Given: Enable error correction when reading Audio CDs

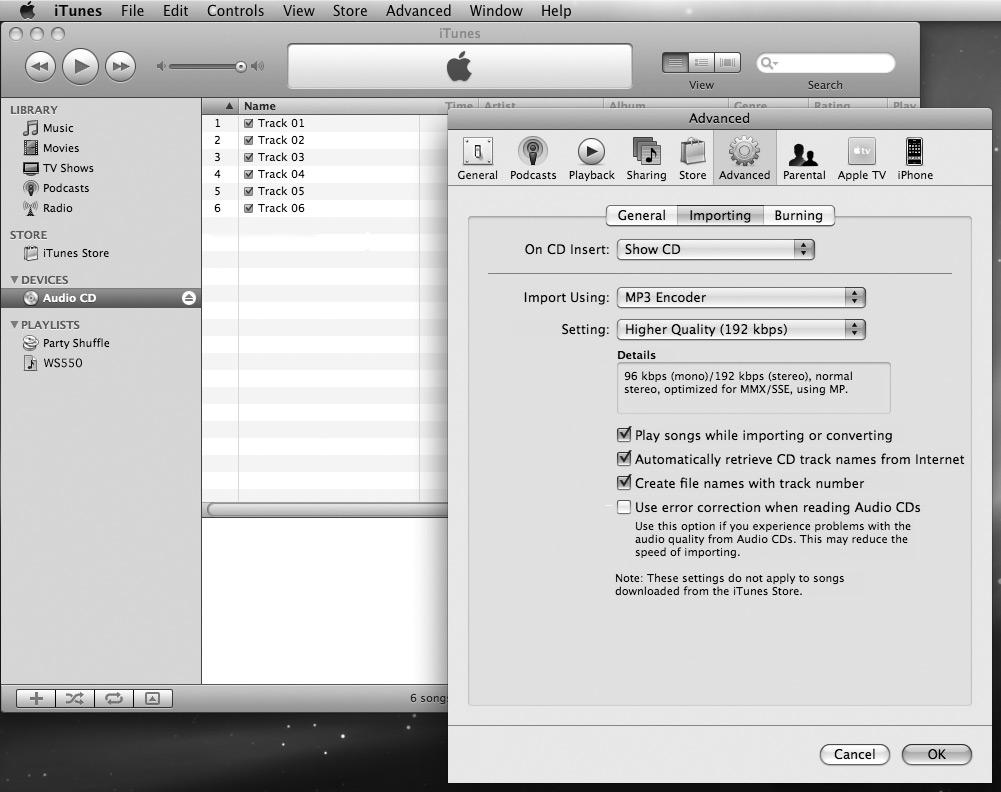Looking at the screenshot, I should (624, 507).
